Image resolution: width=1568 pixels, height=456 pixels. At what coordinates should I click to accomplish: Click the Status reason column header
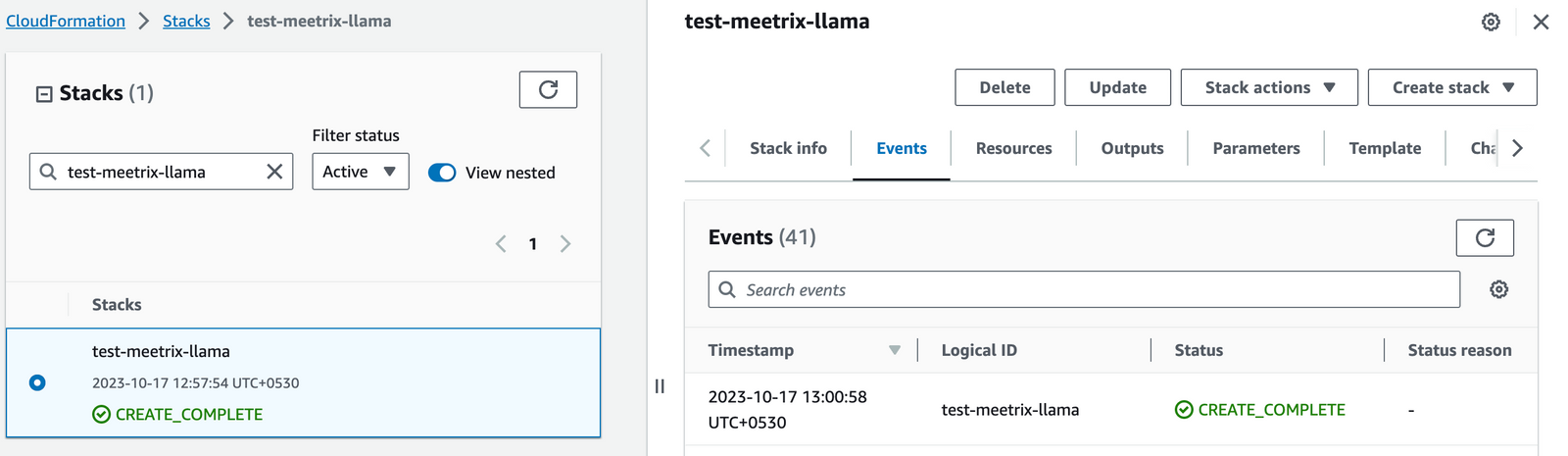tap(1459, 350)
